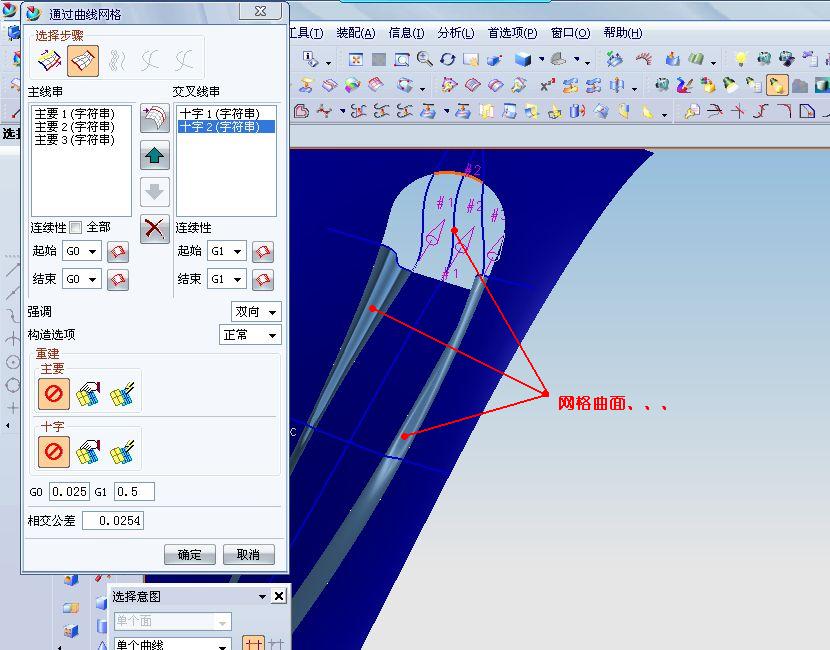
Task: Toggle the 全部 continuity checkbox
Action: (x=76, y=228)
